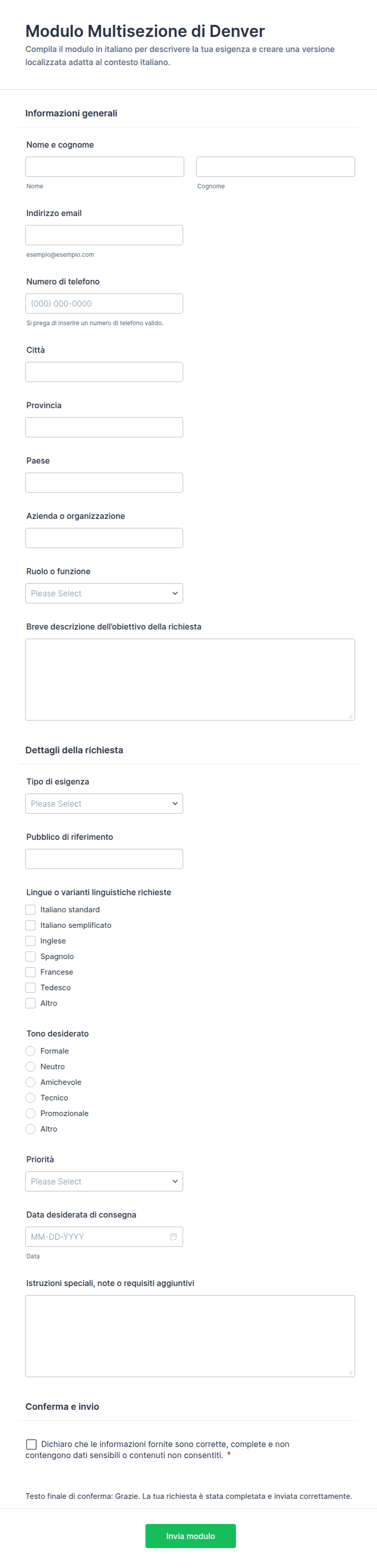
Task: Open the Priorità dropdown
Action: pos(104,1181)
